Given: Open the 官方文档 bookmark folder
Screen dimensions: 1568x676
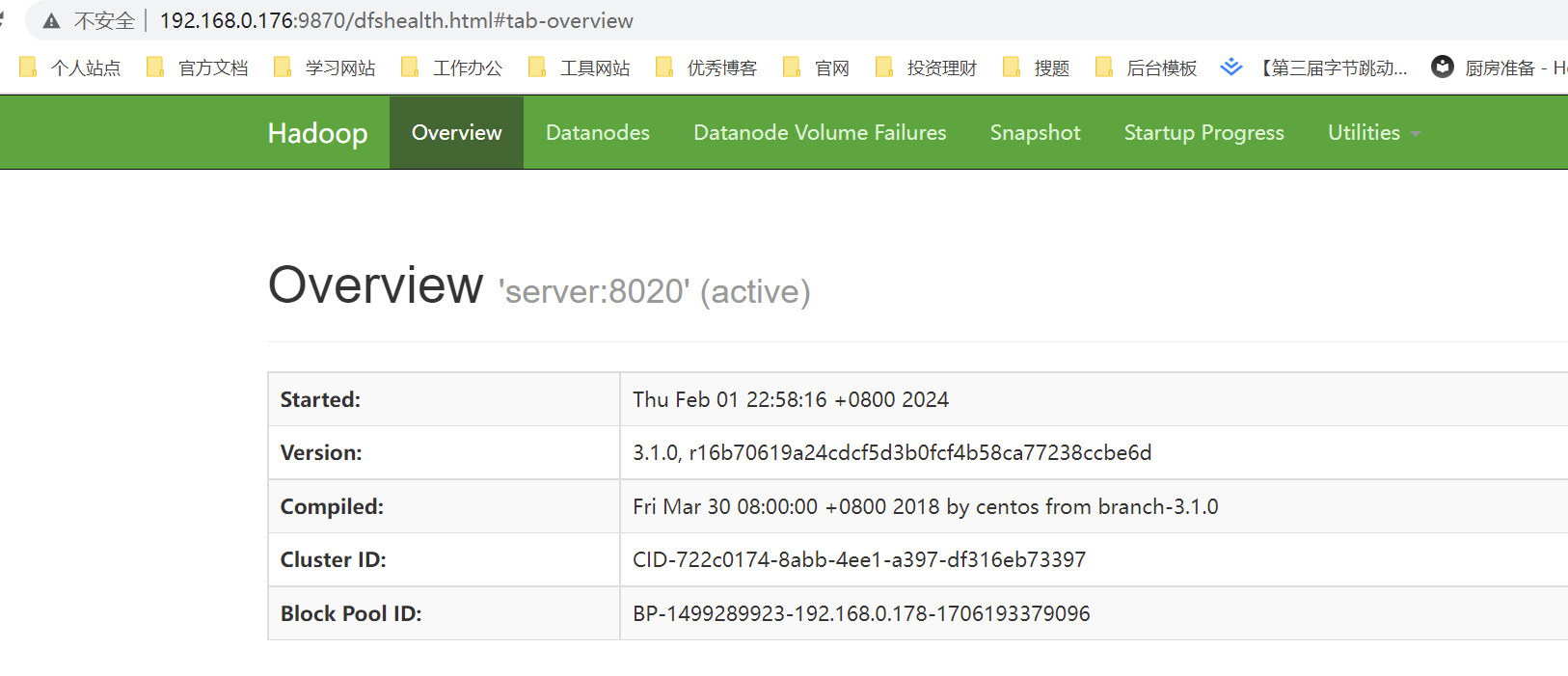Looking at the screenshot, I should (x=198, y=68).
